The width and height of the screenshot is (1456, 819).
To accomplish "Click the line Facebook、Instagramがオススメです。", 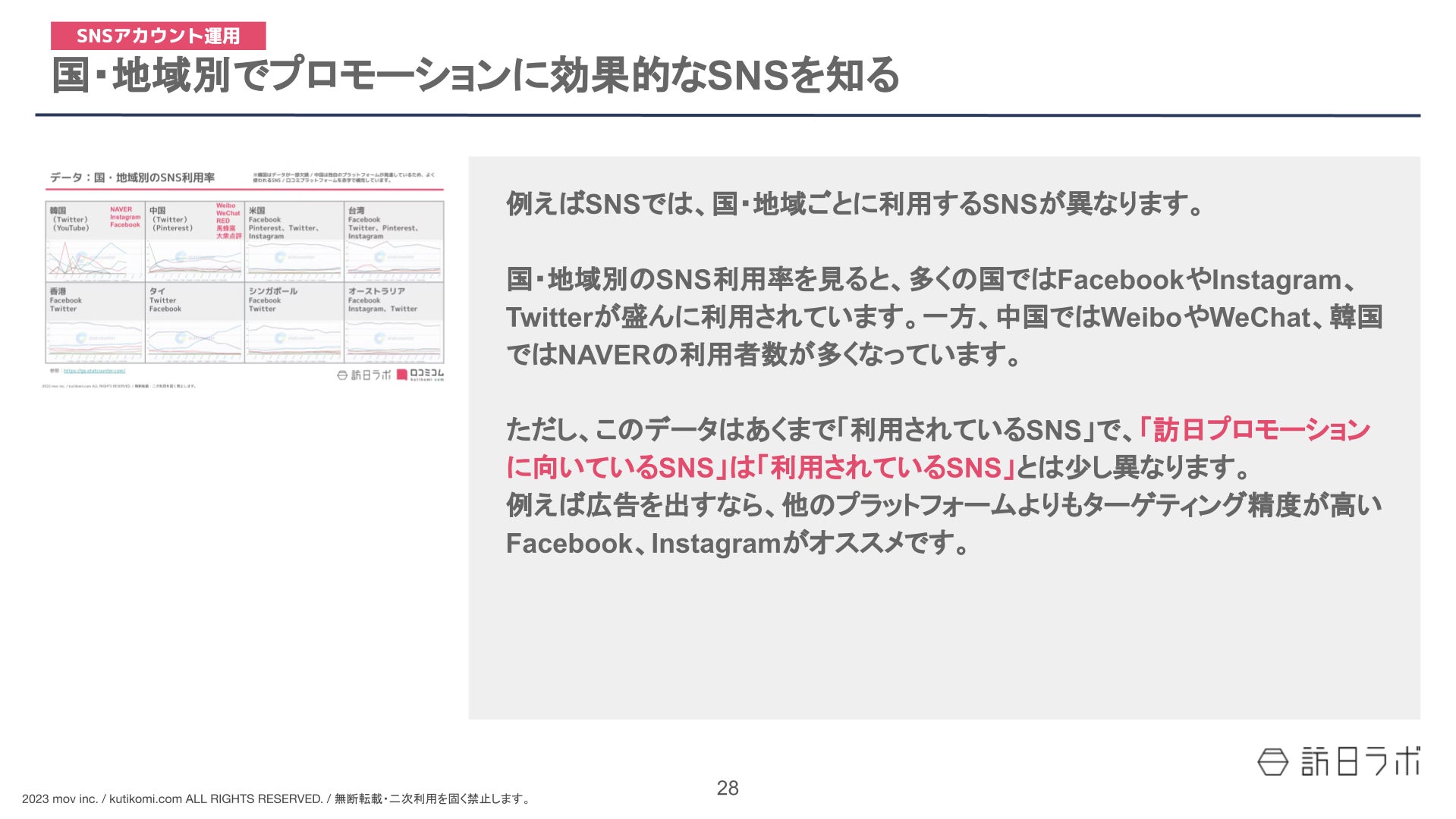I will (738, 543).
